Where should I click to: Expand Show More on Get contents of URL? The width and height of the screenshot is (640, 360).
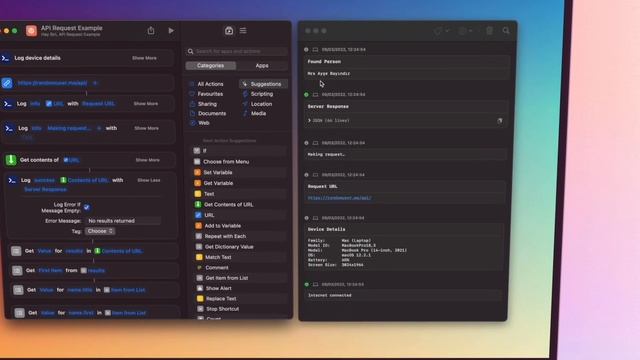pos(148,160)
